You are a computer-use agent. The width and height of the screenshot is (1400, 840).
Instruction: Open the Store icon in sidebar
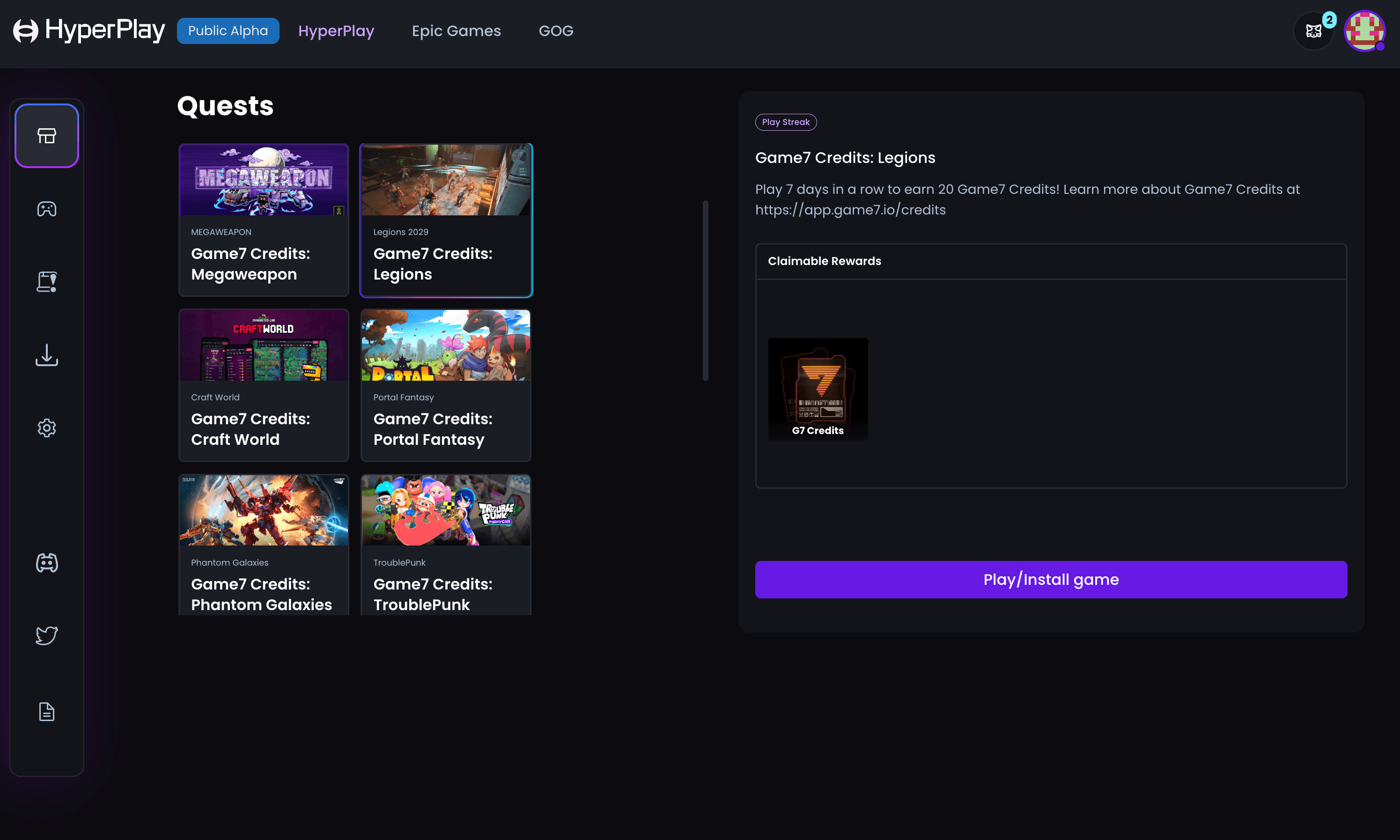[46, 136]
